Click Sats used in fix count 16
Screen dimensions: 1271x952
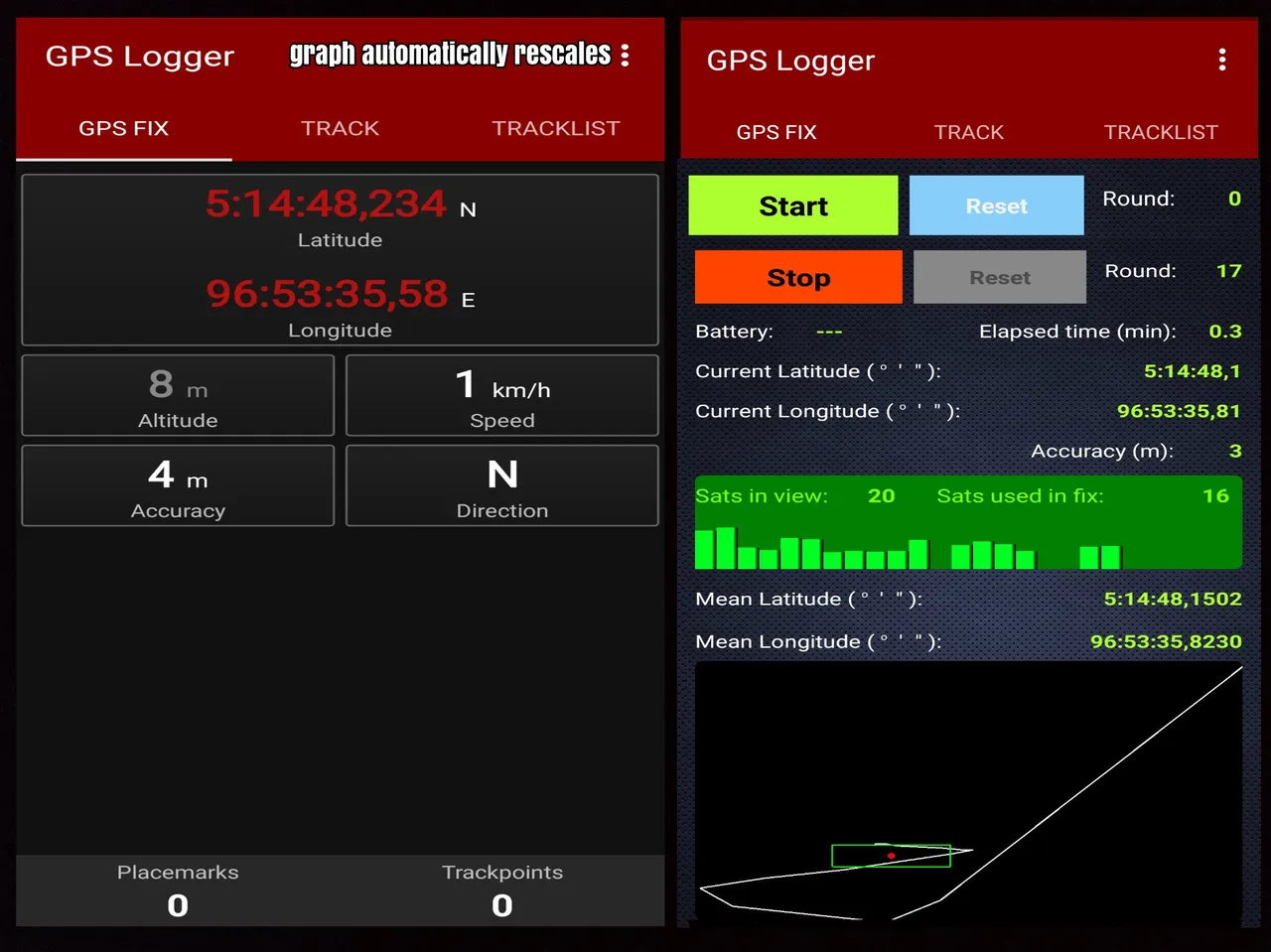pos(1216,495)
